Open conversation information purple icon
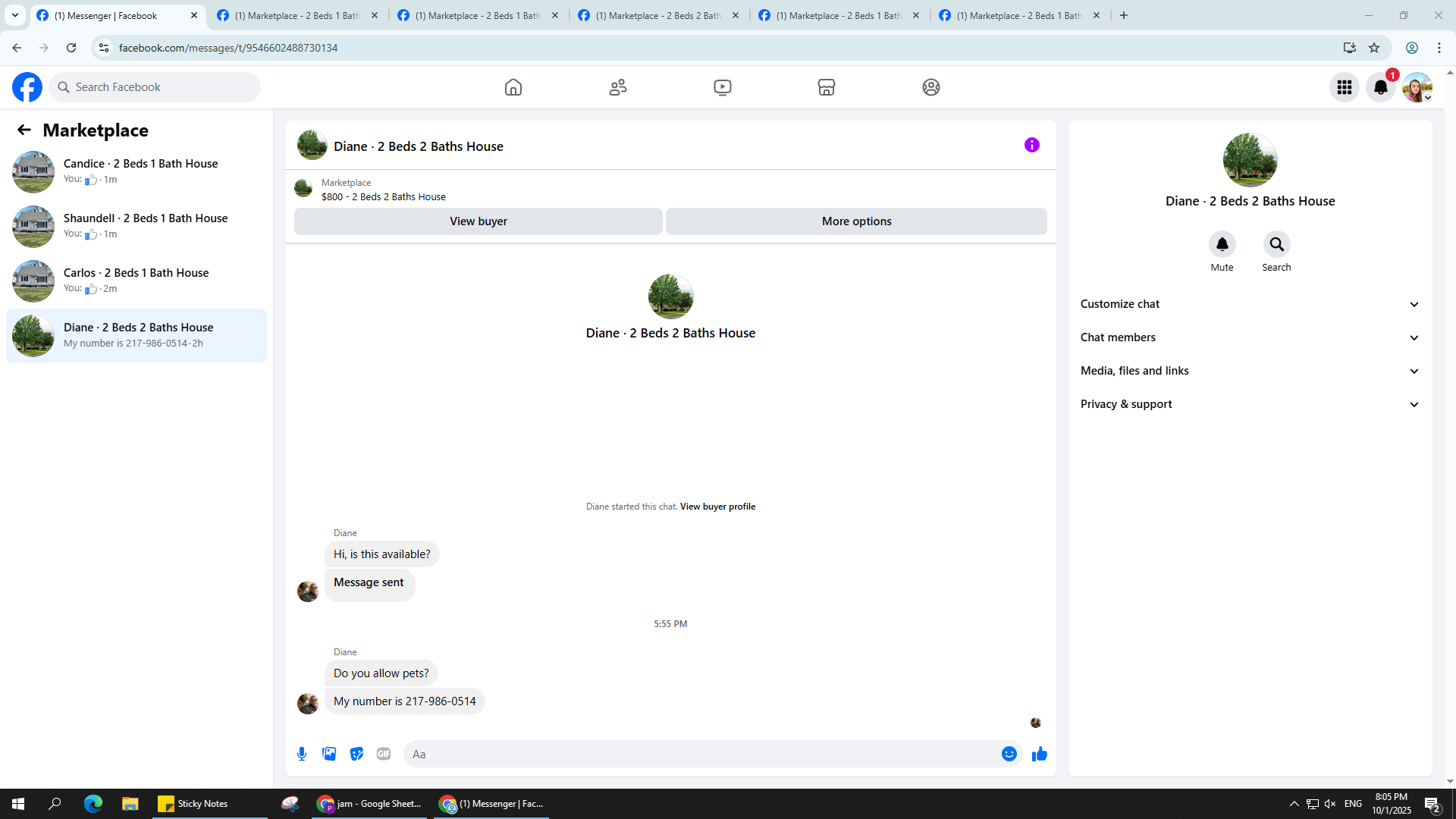Screen dimensions: 1456x819 tap(1032, 145)
